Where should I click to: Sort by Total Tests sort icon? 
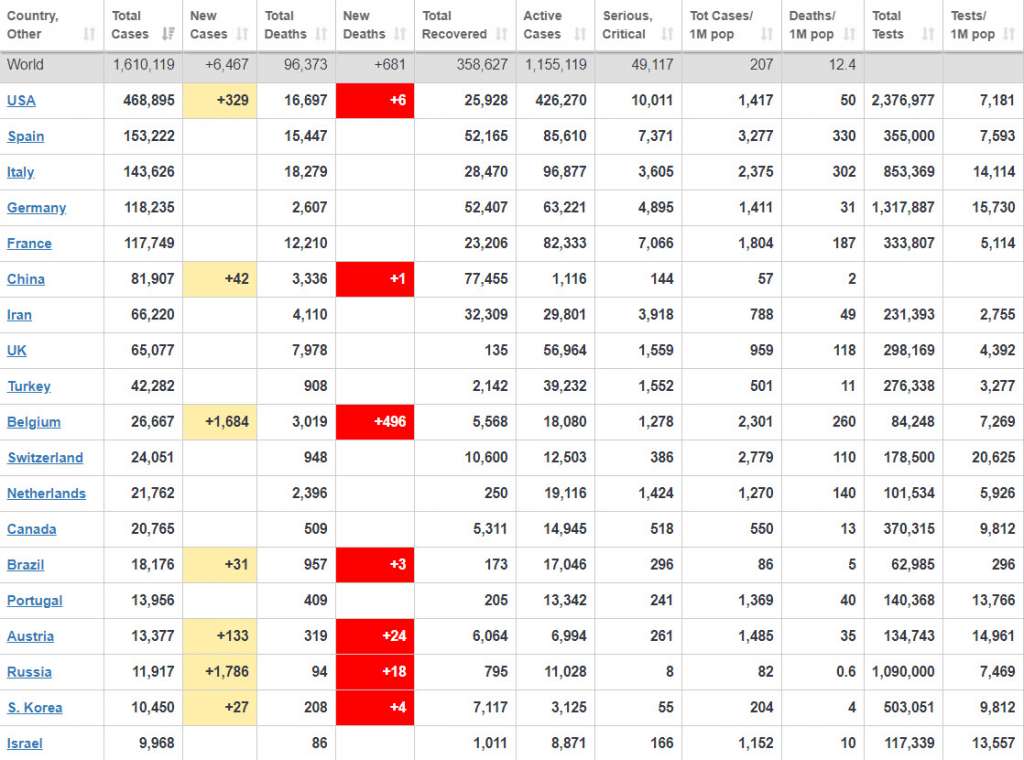928,34
